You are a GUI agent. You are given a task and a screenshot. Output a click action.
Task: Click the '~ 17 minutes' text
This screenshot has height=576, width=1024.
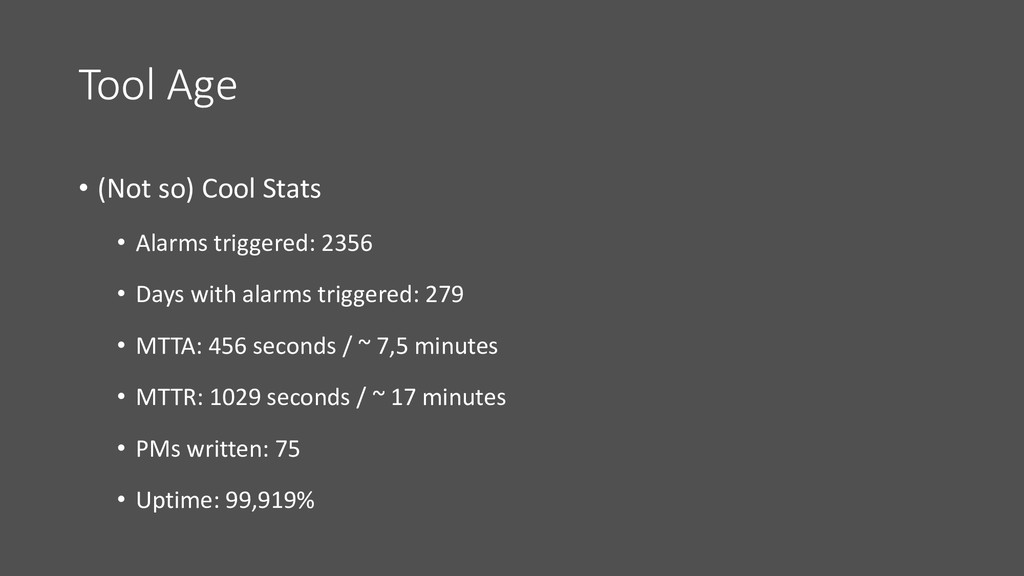pos(439,397)
